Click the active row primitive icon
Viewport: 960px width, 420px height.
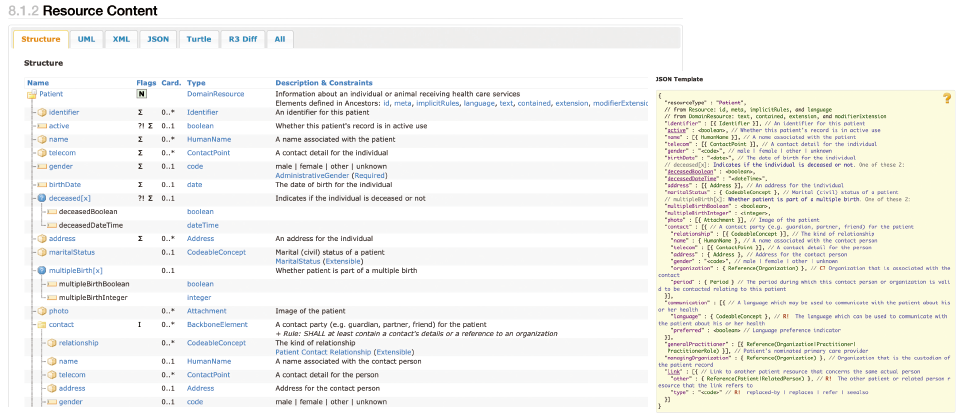click(x=42, y=126)
